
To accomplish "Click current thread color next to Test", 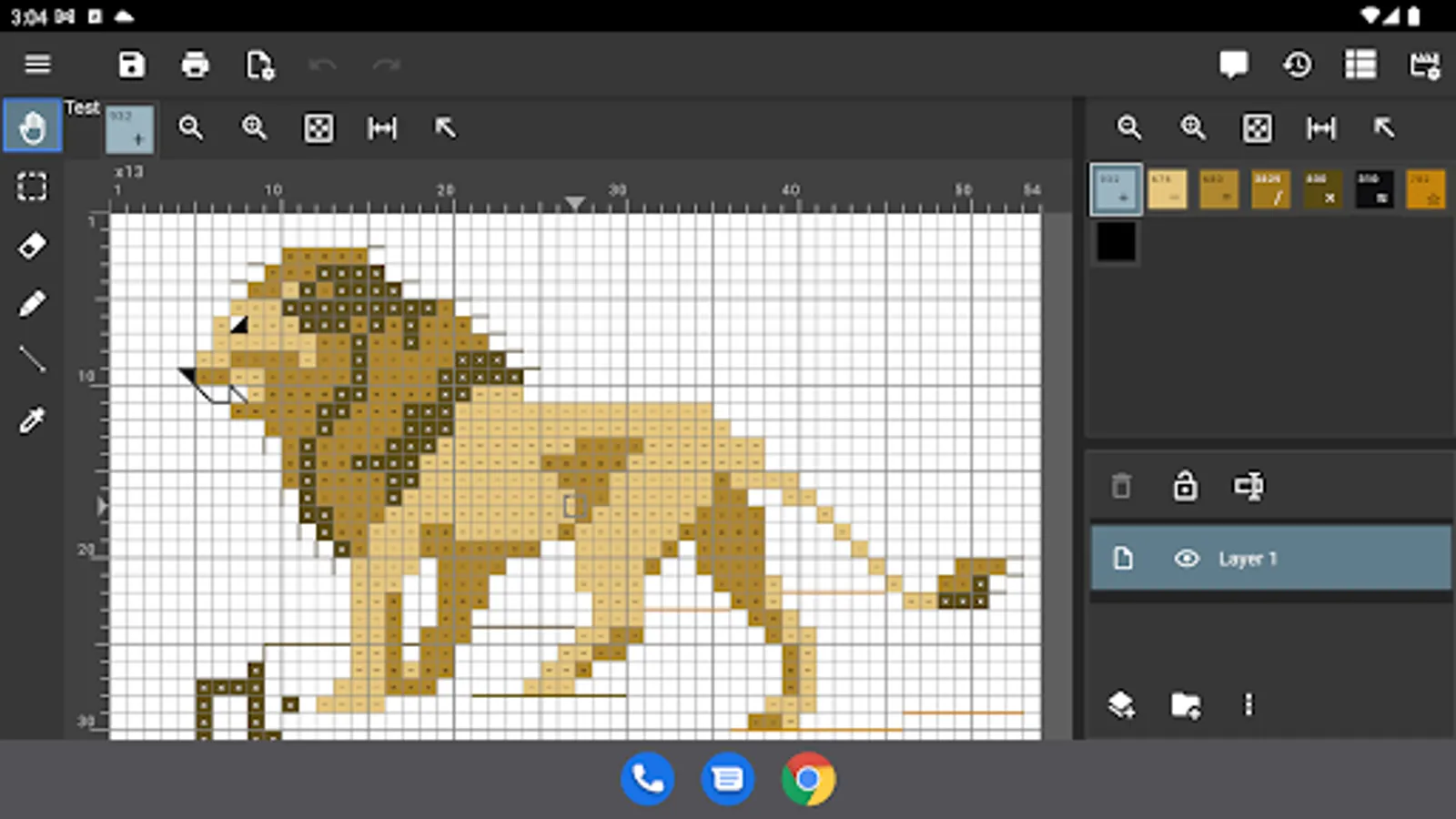I will tap(130, 128).
